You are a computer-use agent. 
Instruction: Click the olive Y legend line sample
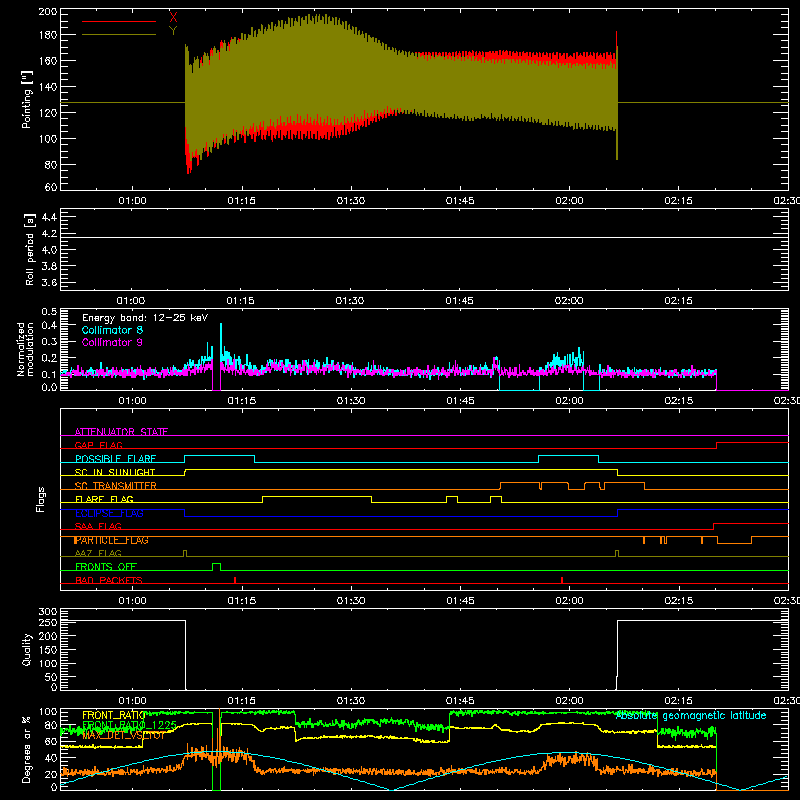[119, 34]
